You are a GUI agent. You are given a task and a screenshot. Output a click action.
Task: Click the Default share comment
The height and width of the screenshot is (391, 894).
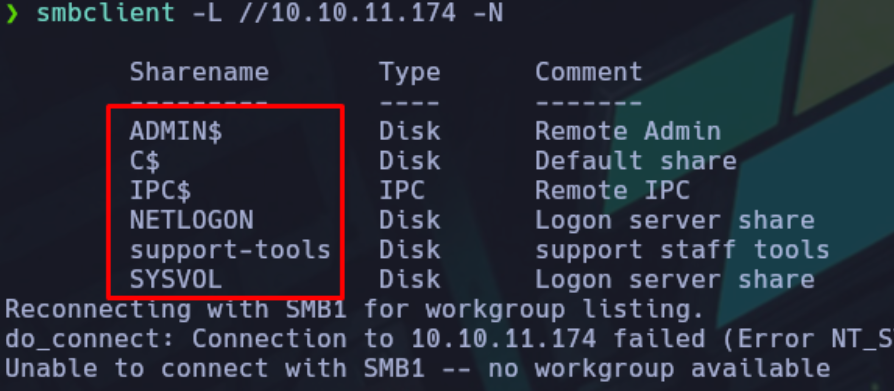click(x=636, y=161)
